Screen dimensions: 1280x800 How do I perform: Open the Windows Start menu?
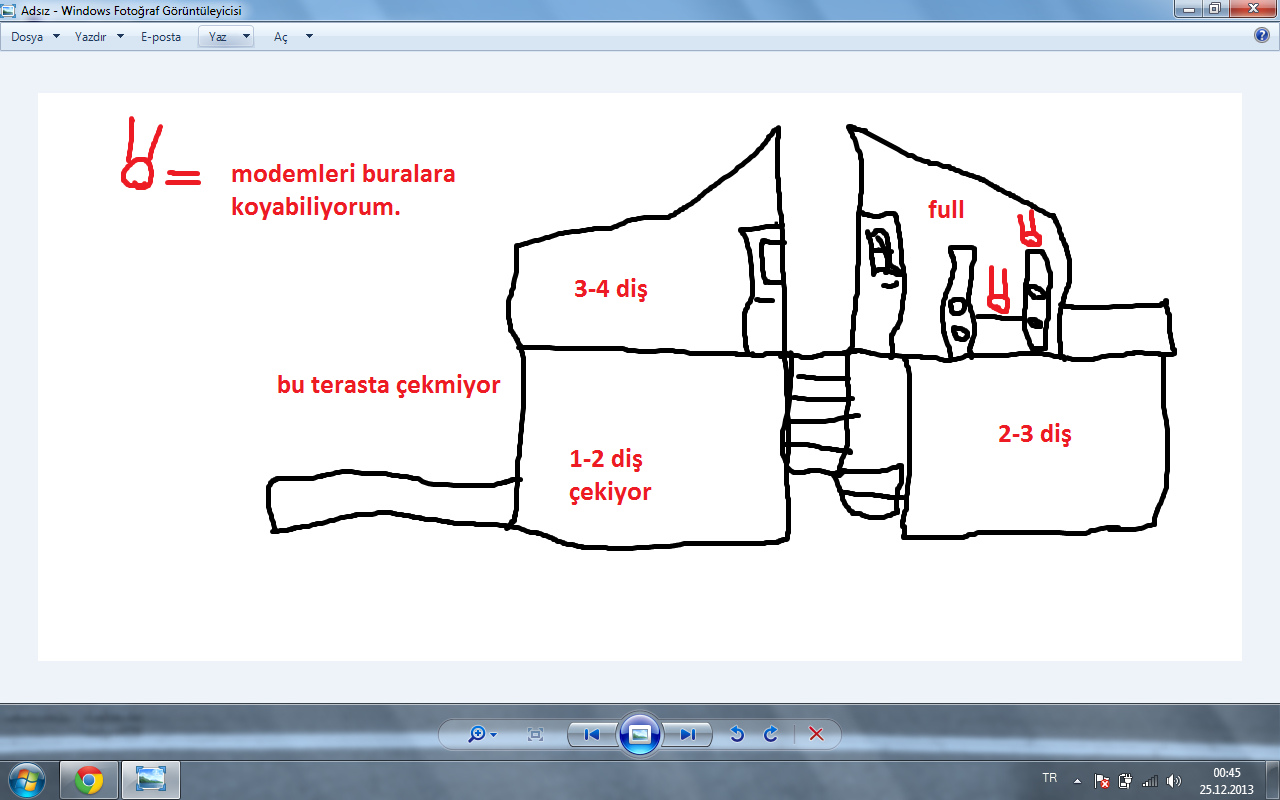(26, 780)
